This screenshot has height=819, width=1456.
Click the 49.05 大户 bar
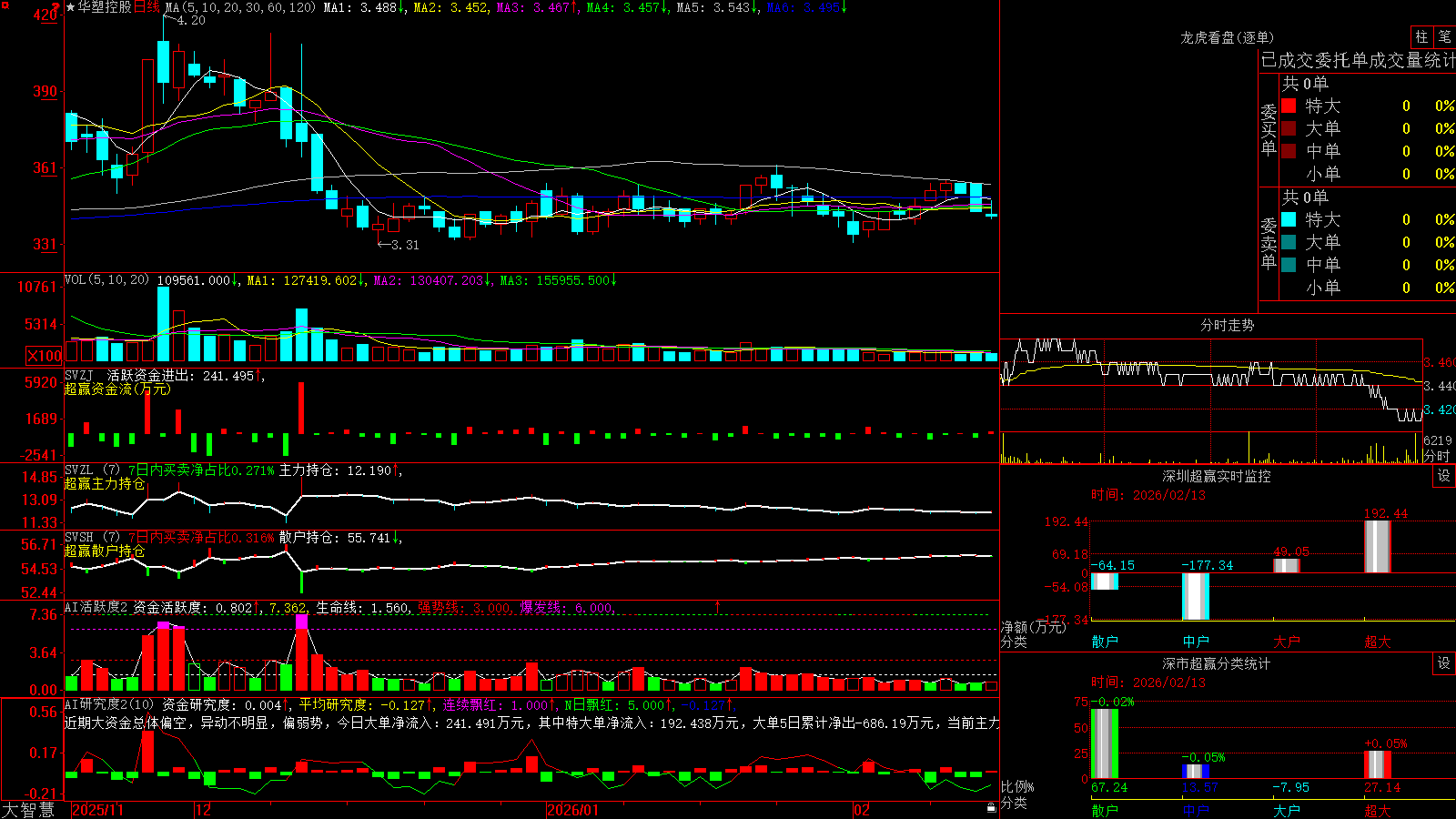pyautogui.click(x=1287, y=566)
